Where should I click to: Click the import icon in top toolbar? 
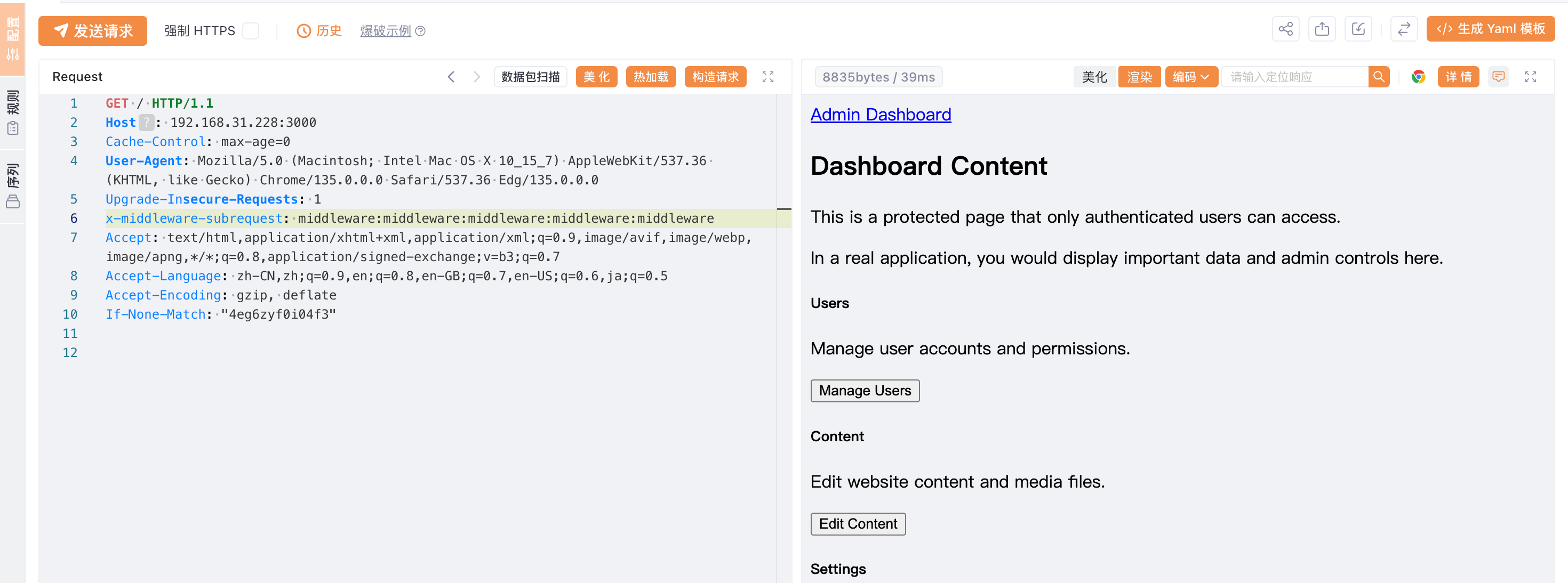1358,29
